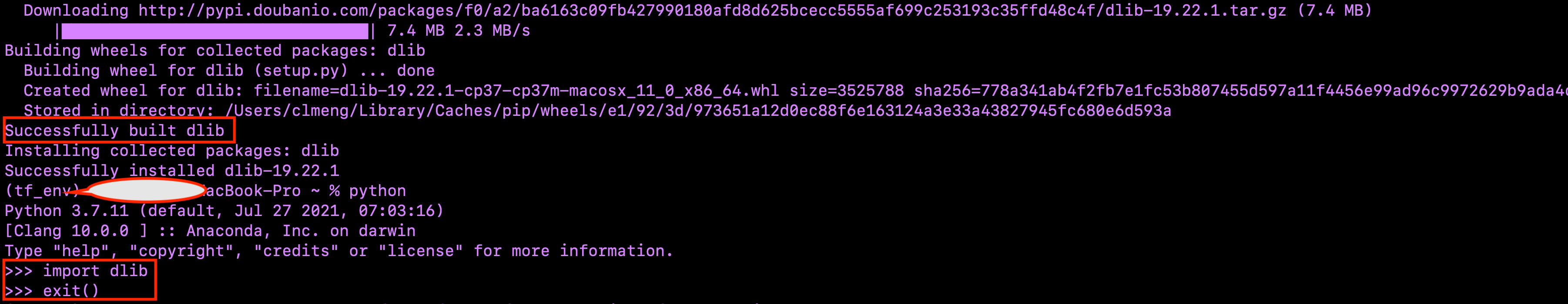Click the 'Successfully built dlib' line

[x=114, y=131]
